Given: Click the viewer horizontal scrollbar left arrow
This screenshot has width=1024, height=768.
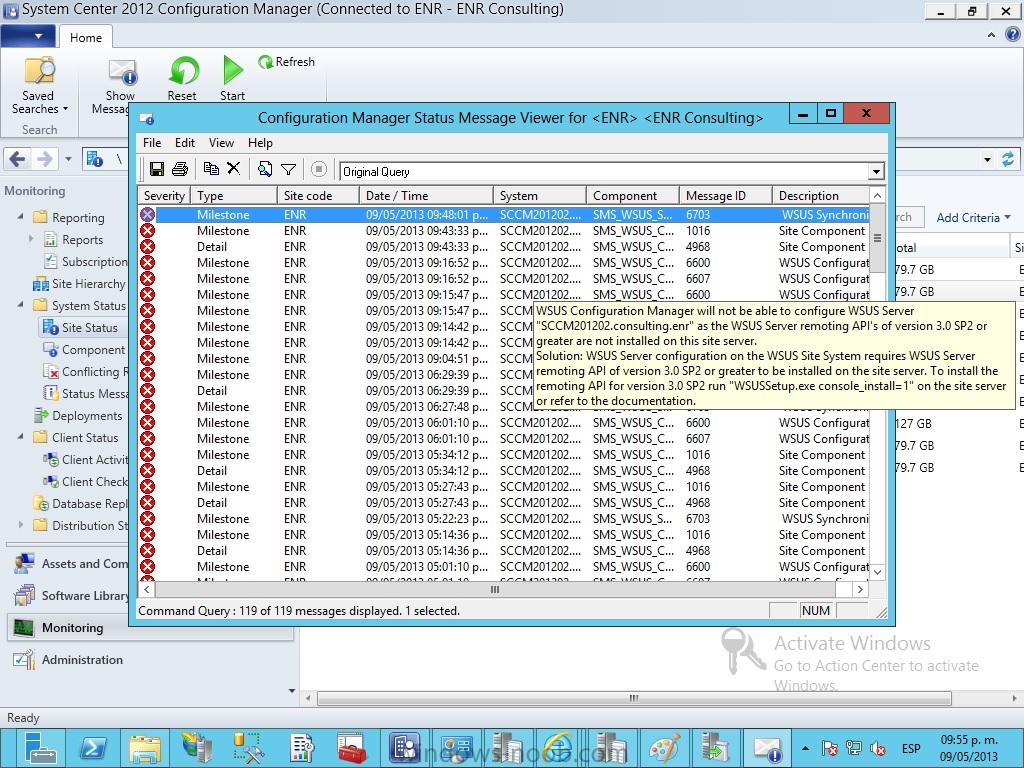Looking at the screenshot, I should tap(147, 589).
